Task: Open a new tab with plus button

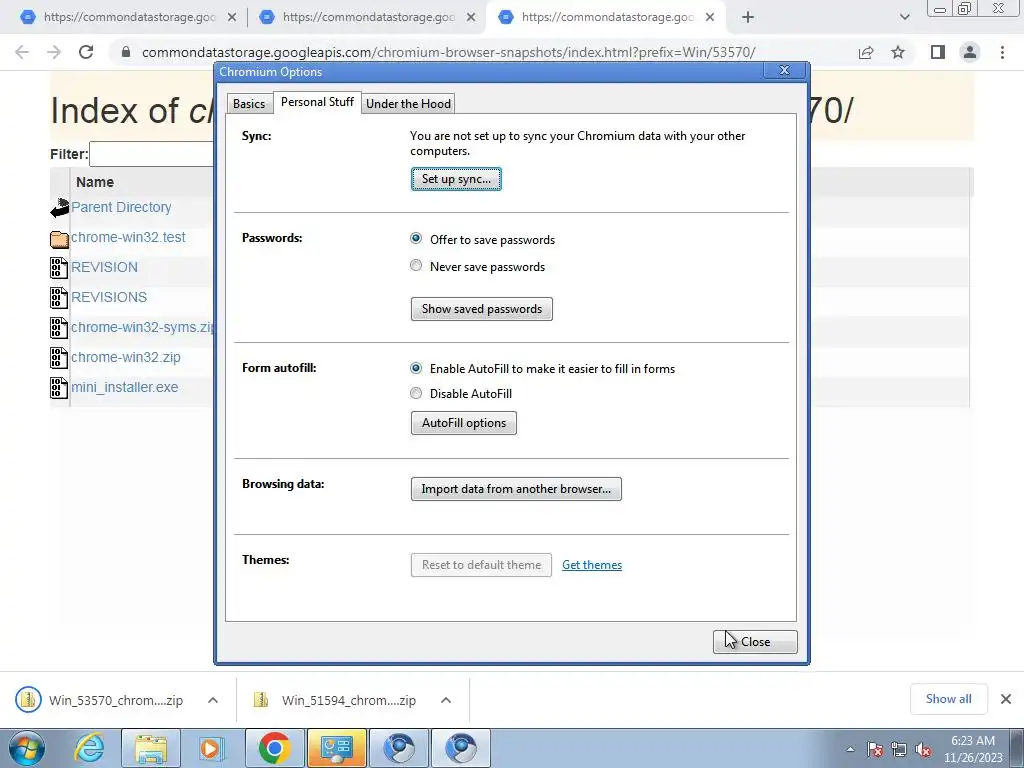Action: tap(748, 18)
